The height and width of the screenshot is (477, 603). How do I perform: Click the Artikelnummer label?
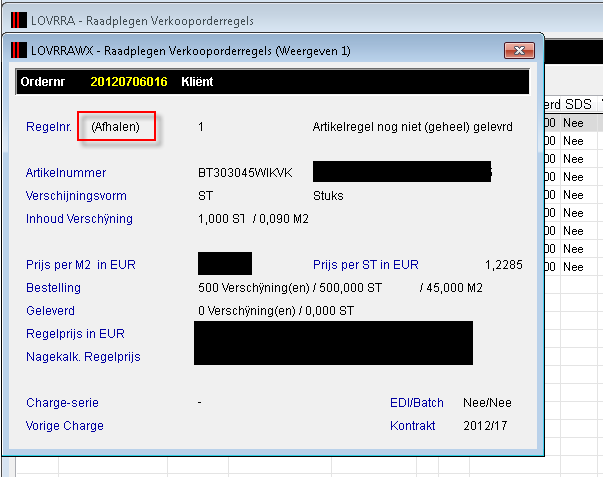tap(66, 173)
